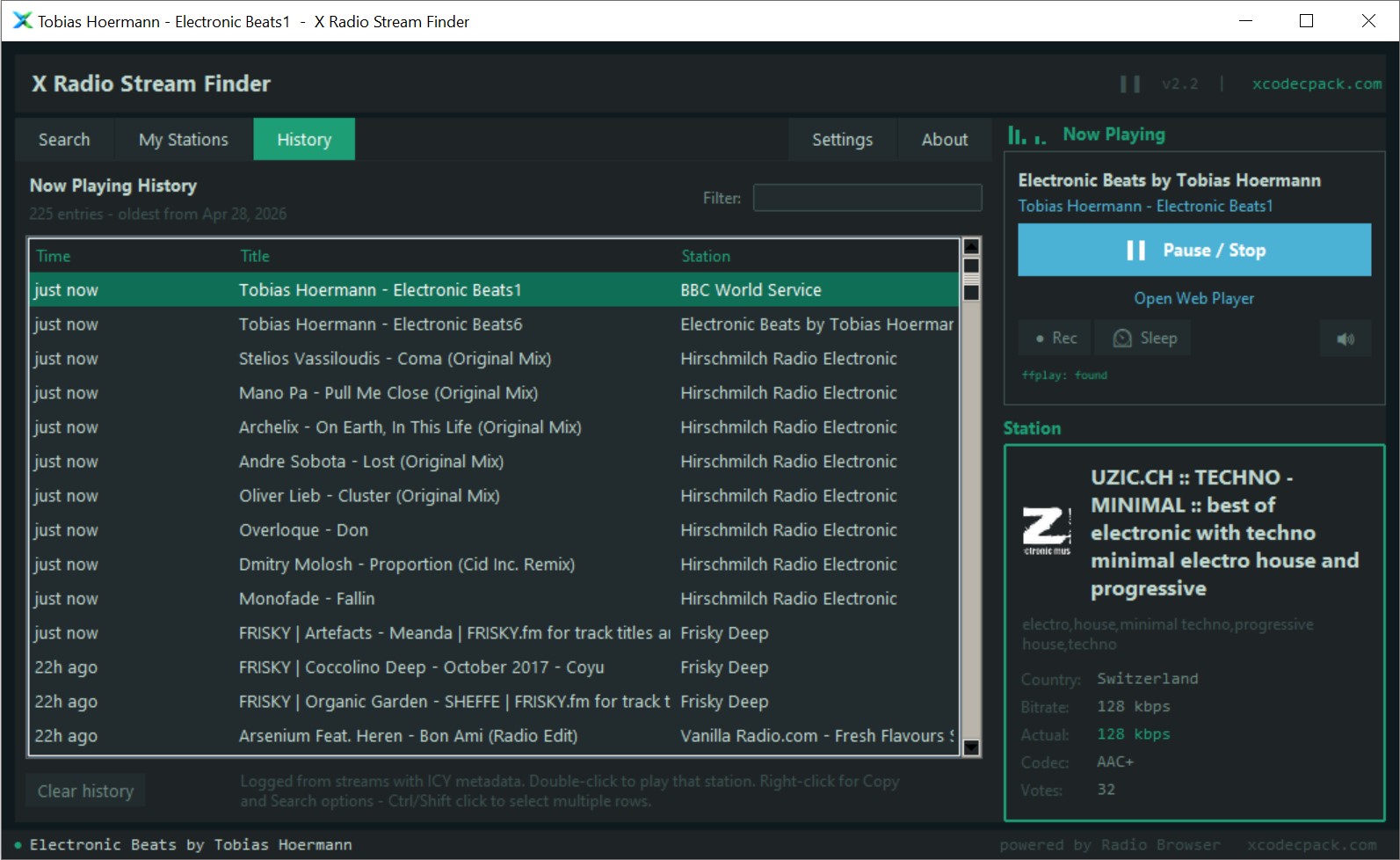Open the Sleep timer button

1143,338
